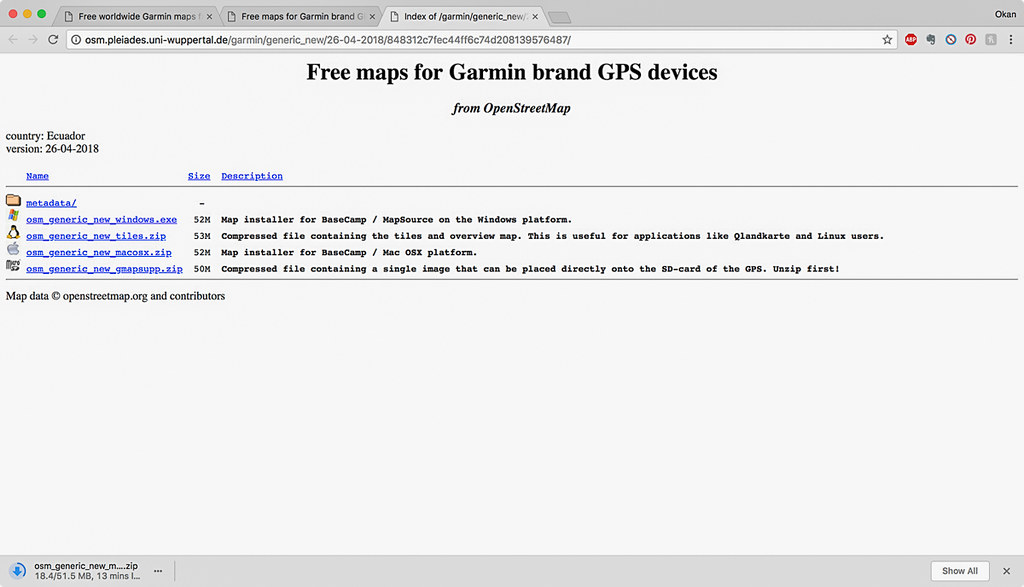1024x587 pixels.
Task: Click the 'Map data © openstreetmap.org and contributors' text
Action: pyautogui.click(x=116, y=296)
